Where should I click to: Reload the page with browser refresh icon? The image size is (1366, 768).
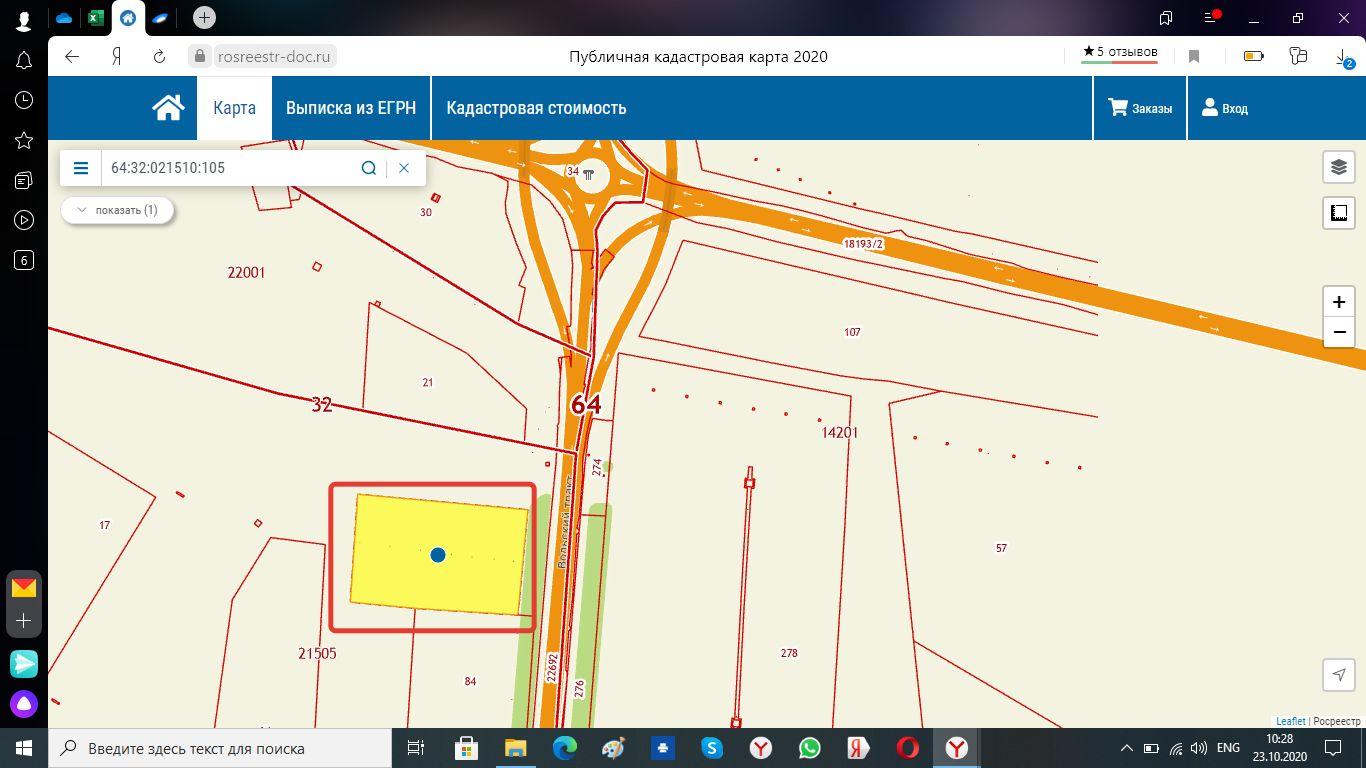(x=159, y=57)
